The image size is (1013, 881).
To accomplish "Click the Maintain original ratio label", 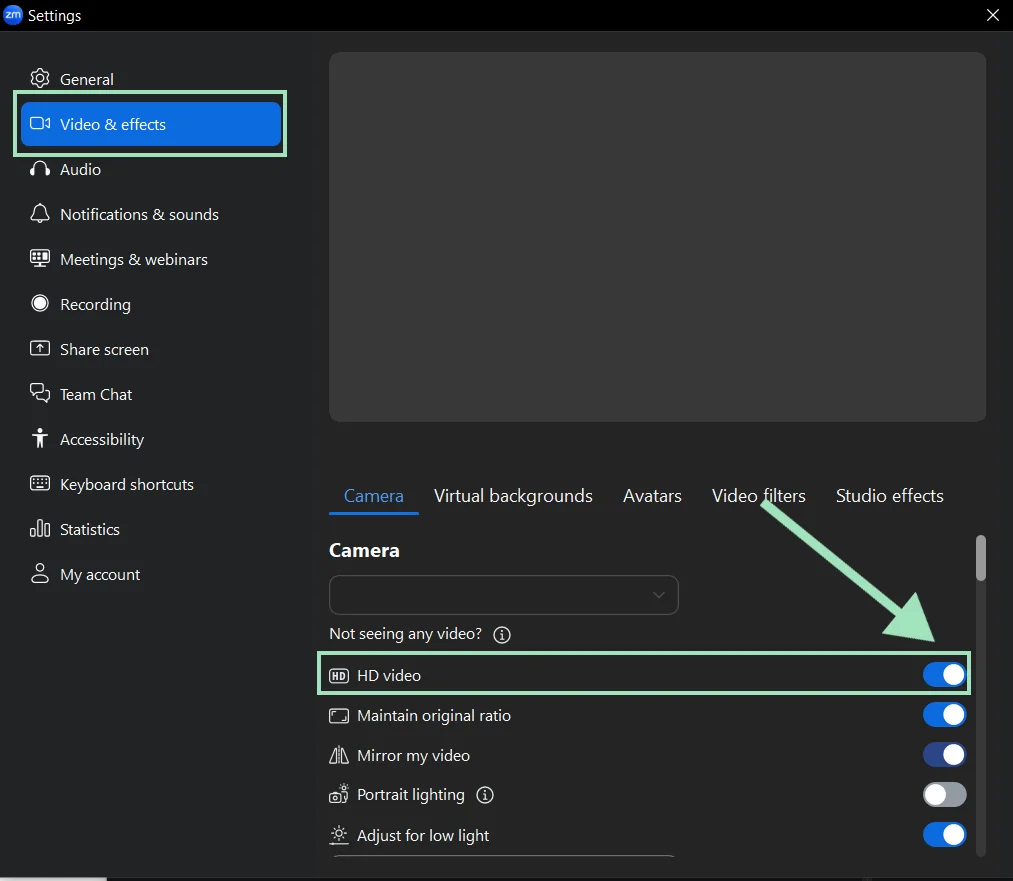I will (x=433, y=716).
